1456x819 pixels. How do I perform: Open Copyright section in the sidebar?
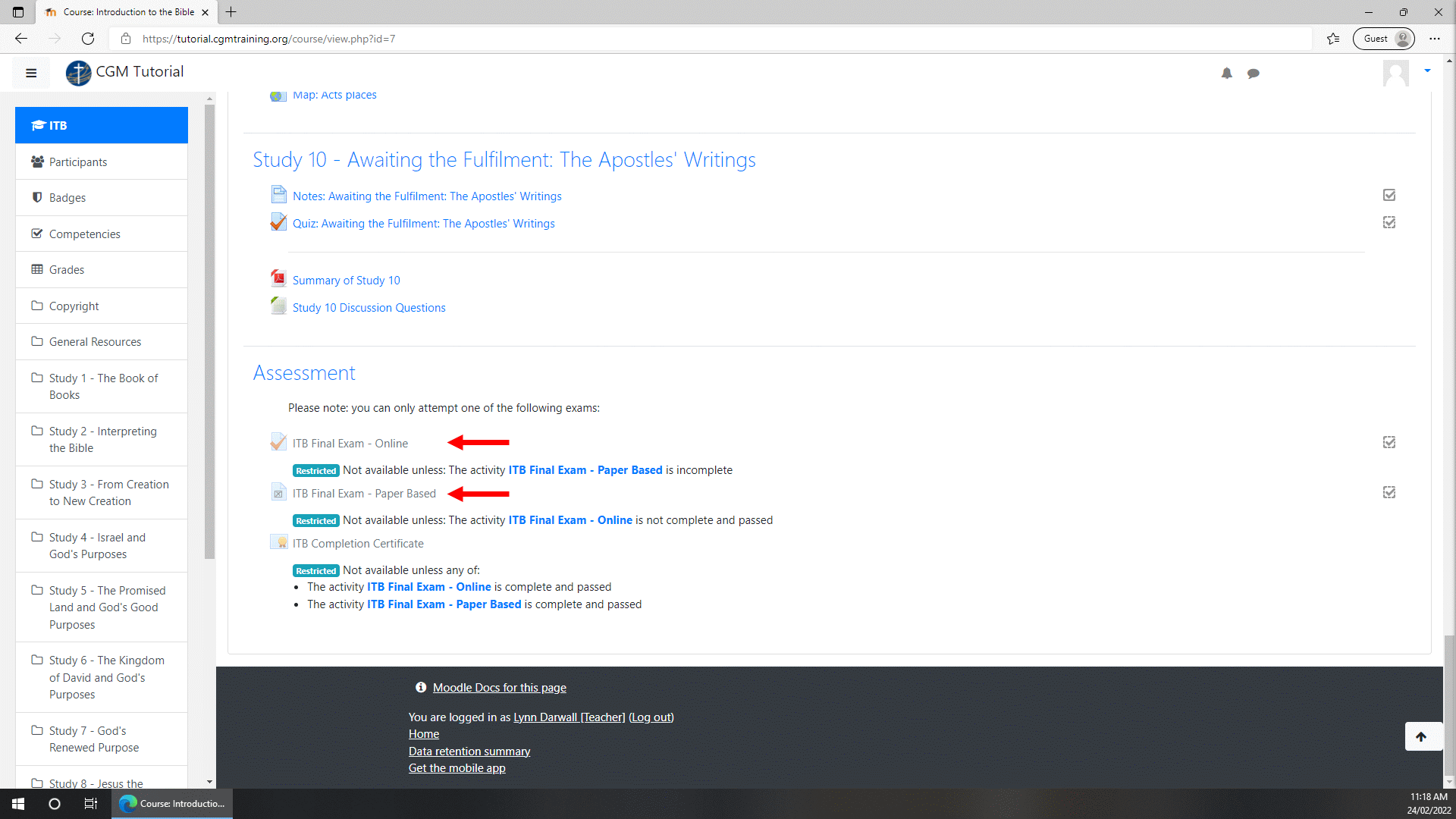(x=102, y=306)
